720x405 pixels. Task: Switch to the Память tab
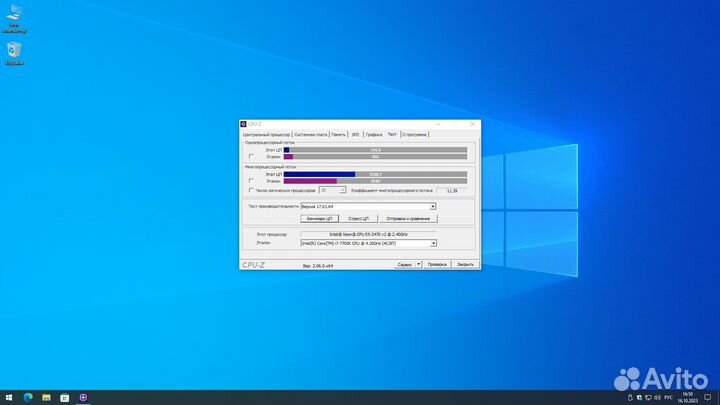tap(338, 135)
